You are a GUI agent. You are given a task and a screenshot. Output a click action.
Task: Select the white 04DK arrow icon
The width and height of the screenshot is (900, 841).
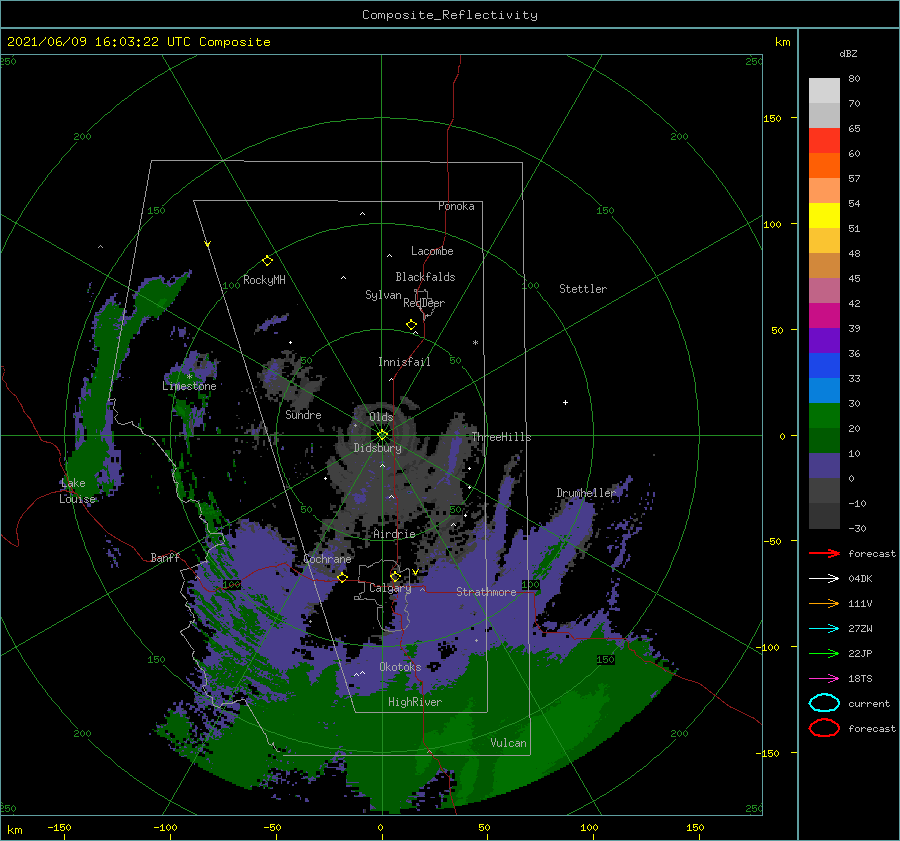[824, 579]
